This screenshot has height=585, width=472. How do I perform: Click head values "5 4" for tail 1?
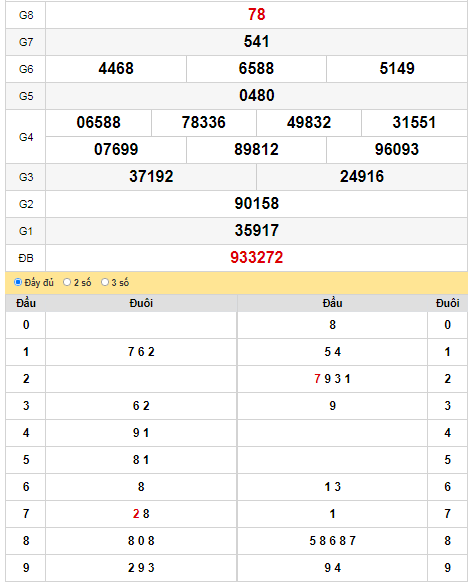332,352
